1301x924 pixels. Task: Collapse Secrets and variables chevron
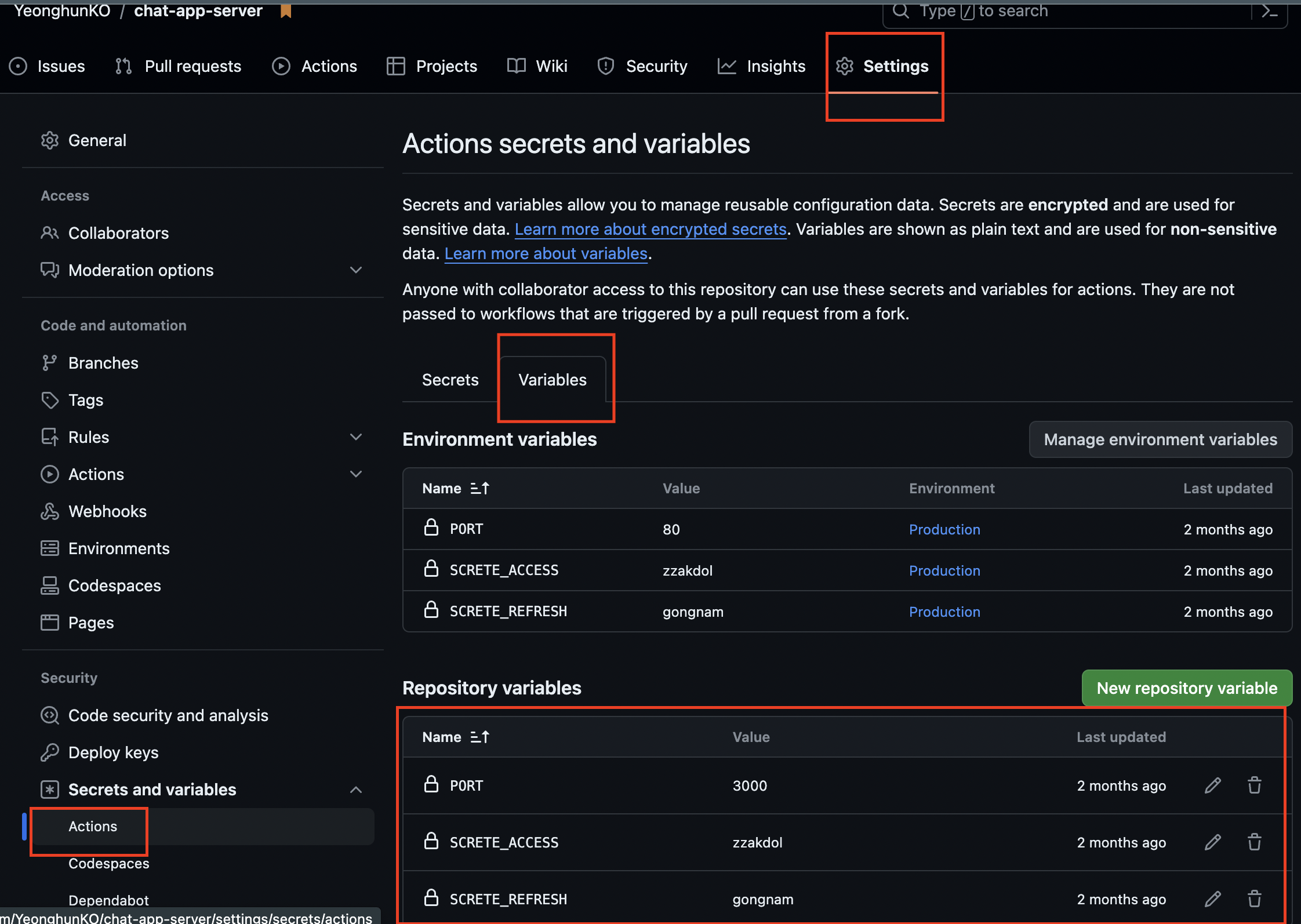(x=356, y=790)
